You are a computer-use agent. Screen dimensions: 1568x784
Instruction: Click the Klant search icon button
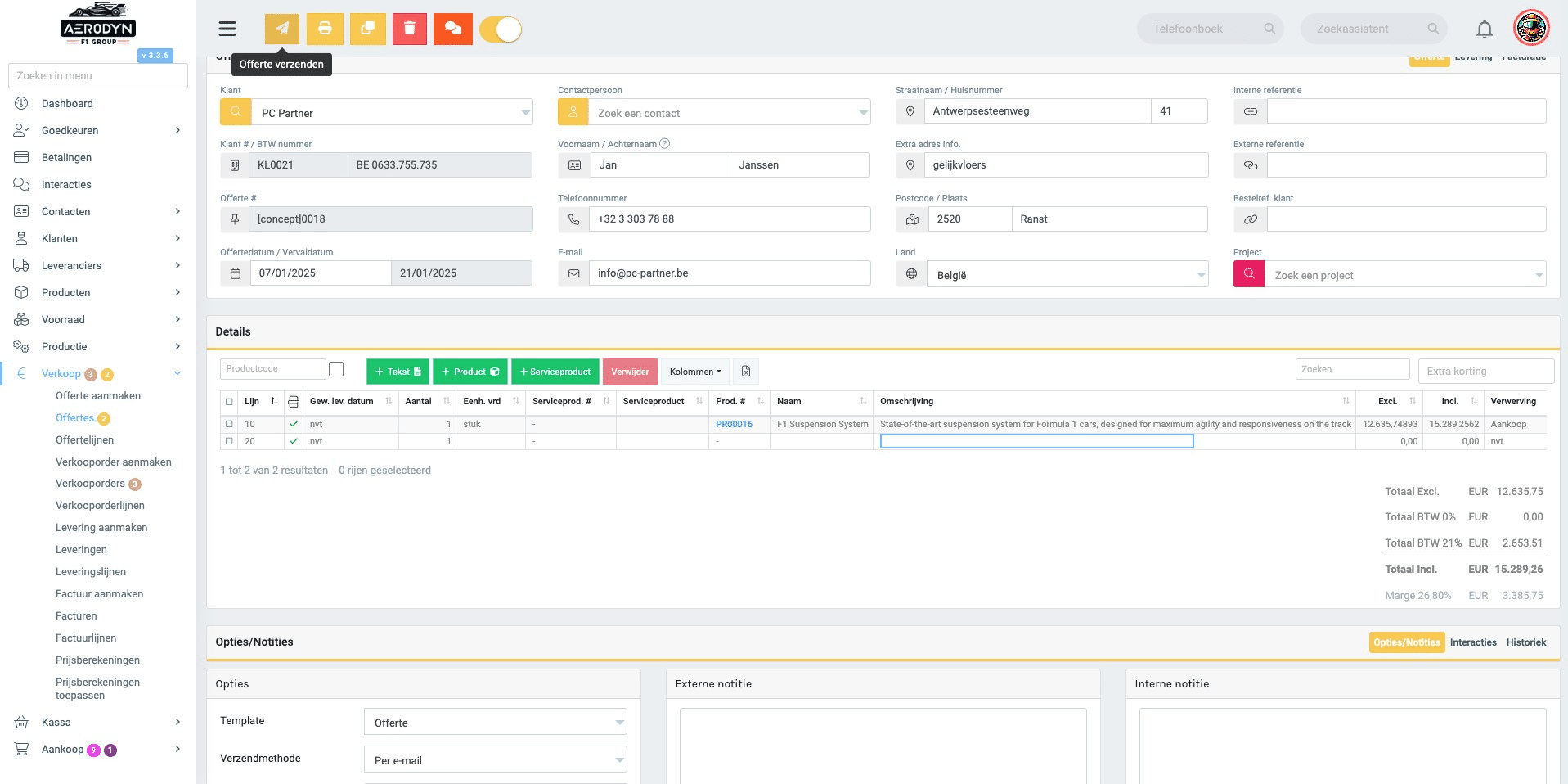[x=236, y=112]
